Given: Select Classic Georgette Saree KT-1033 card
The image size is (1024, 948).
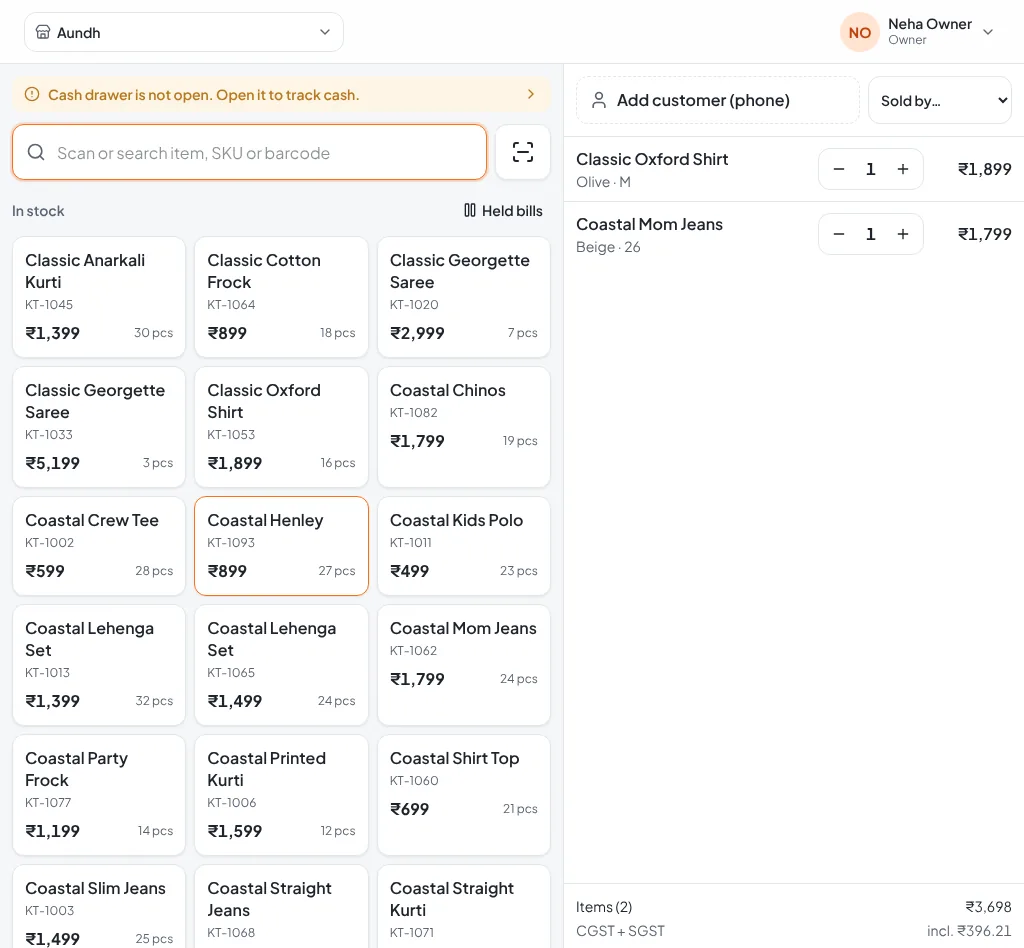Looking at the screenshot, I should (x=99, y=427).
